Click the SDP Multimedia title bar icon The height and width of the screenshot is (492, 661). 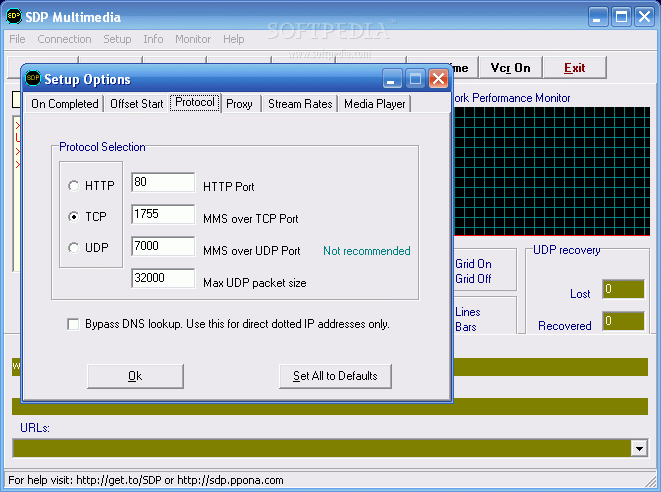[x=13, y=16]
